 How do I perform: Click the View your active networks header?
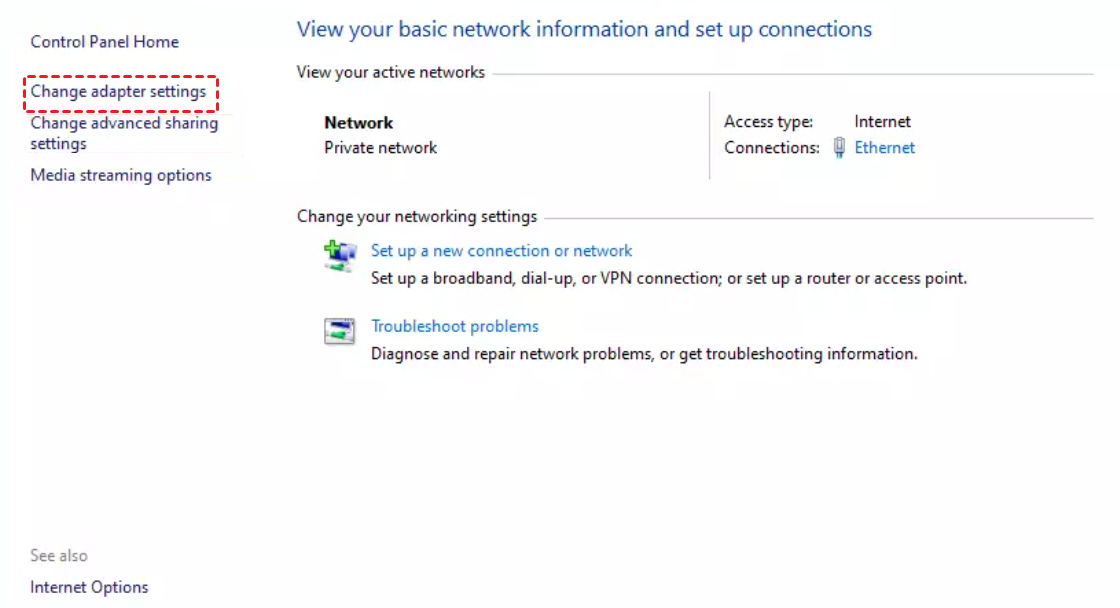(391, 72)
